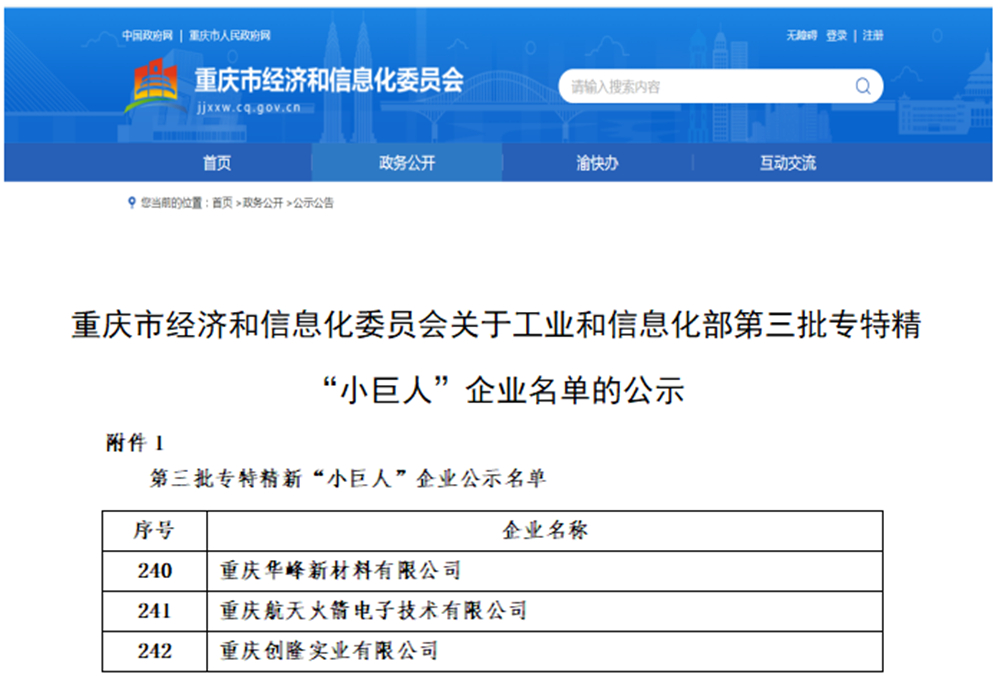This screenshot has width=1000, height=684.
Task: Focus the 请输入搜索内容 search field
Action: [x=700, y=87]
